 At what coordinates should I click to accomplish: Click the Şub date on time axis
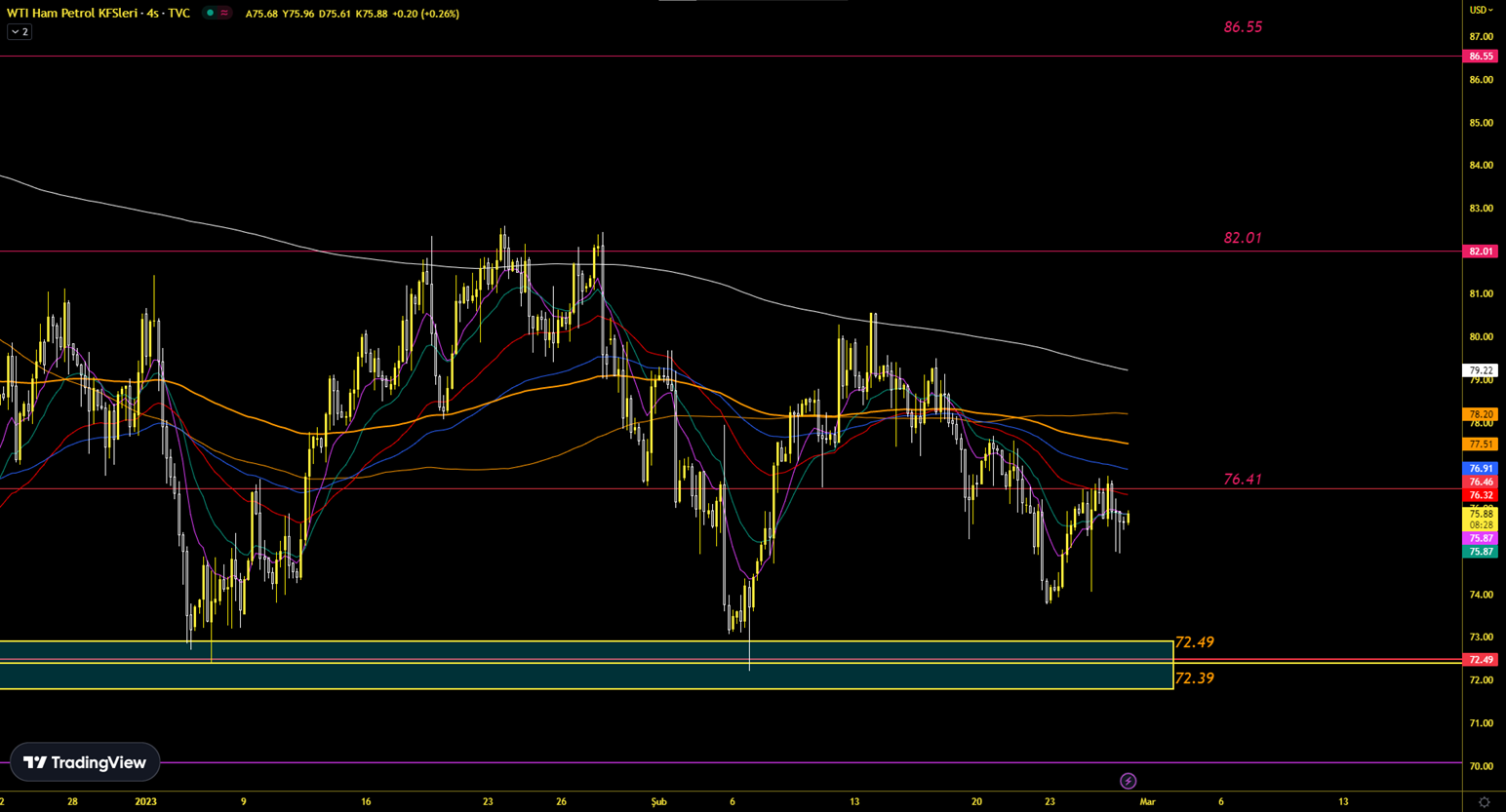point(659,801)
